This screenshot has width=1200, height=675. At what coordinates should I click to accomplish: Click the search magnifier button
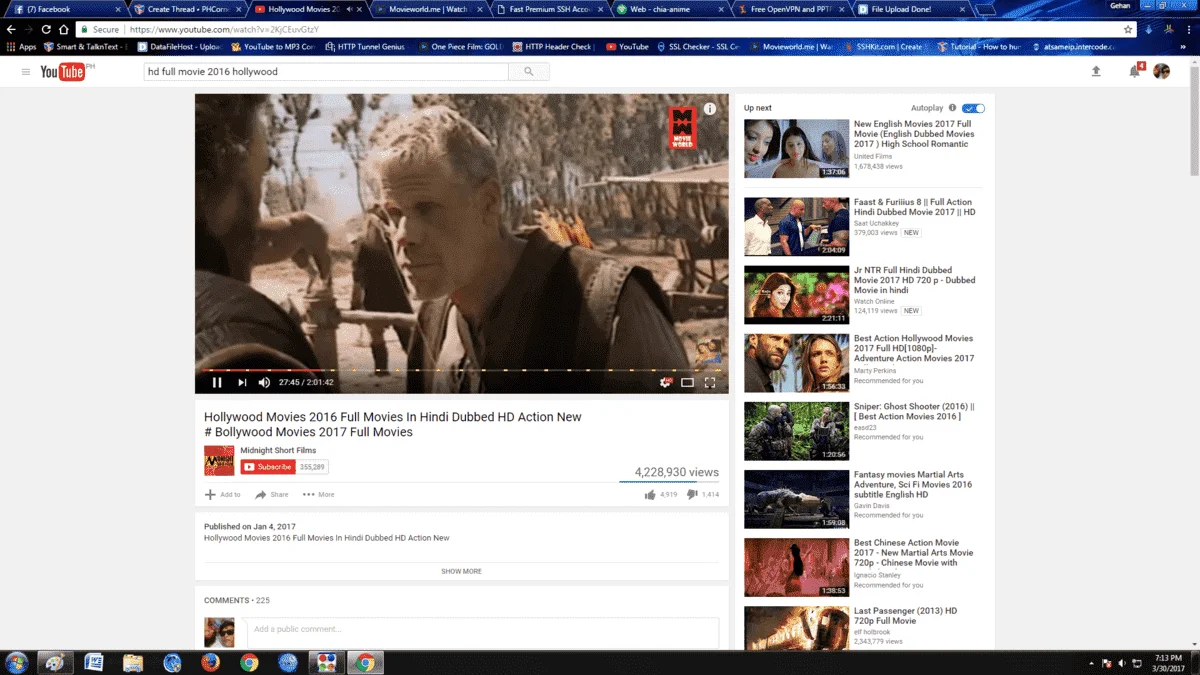tap(528, 72)
